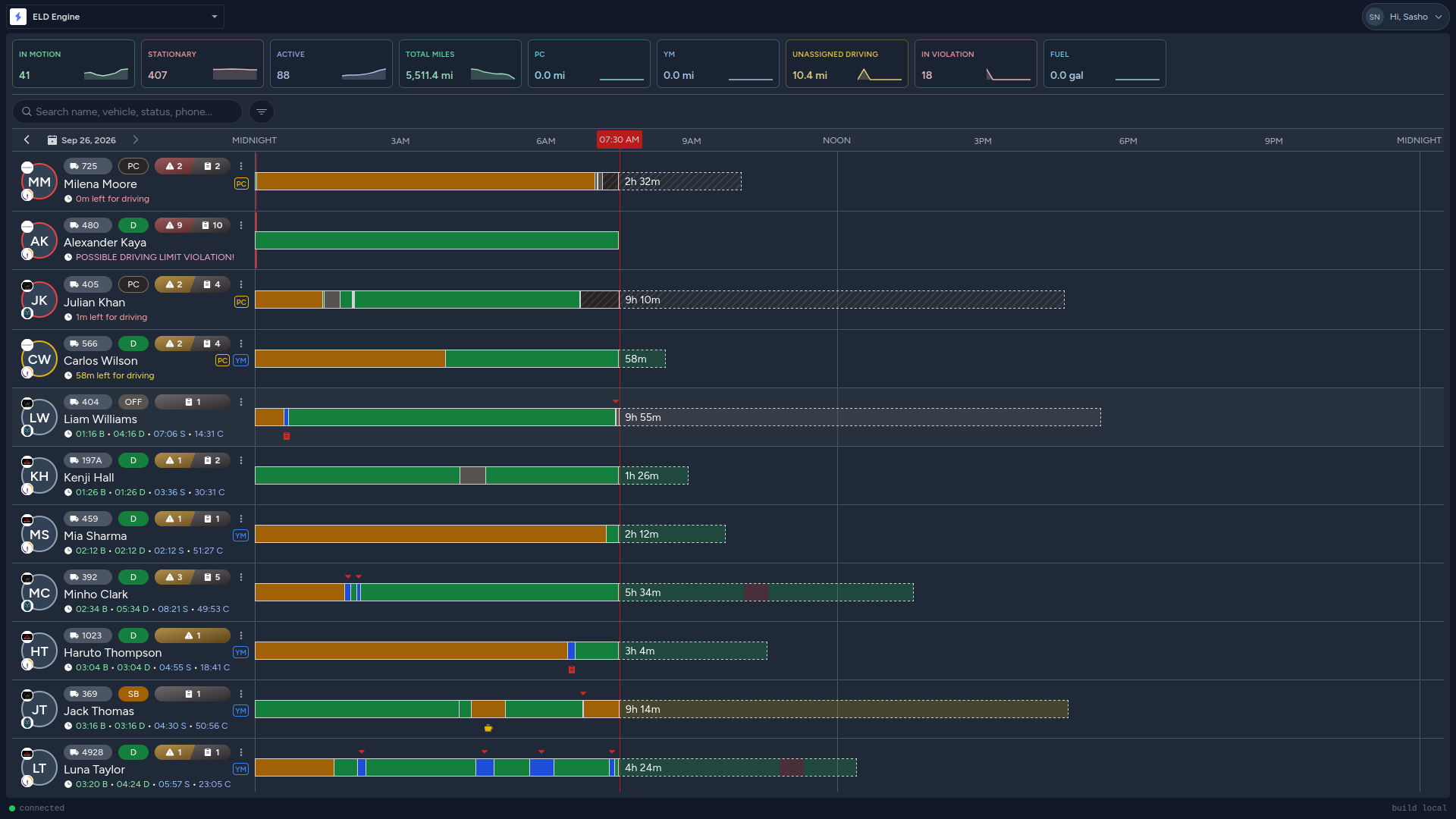The width and height of the screenshot is (1456, 819).
Task: Click Alexander Kaya's violations badge showing 9
Action: coord(174,225)
